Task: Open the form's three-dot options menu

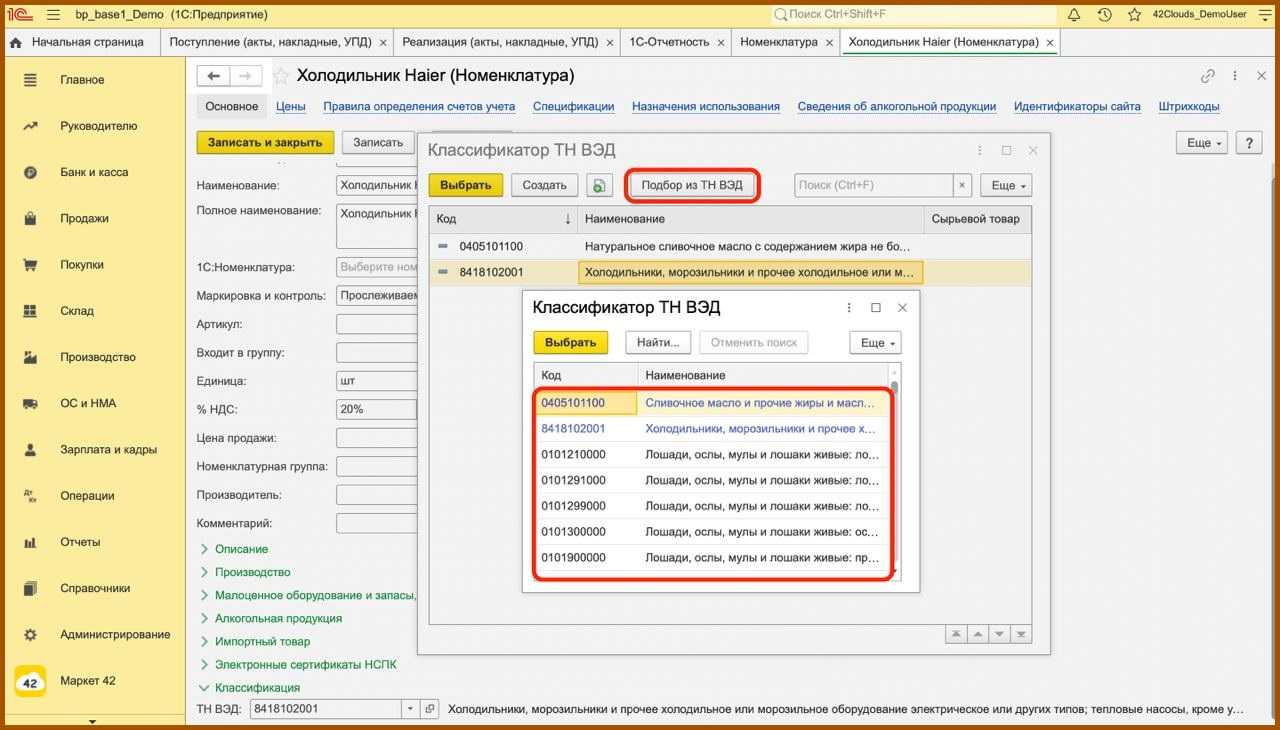Action: (1236, 76)
